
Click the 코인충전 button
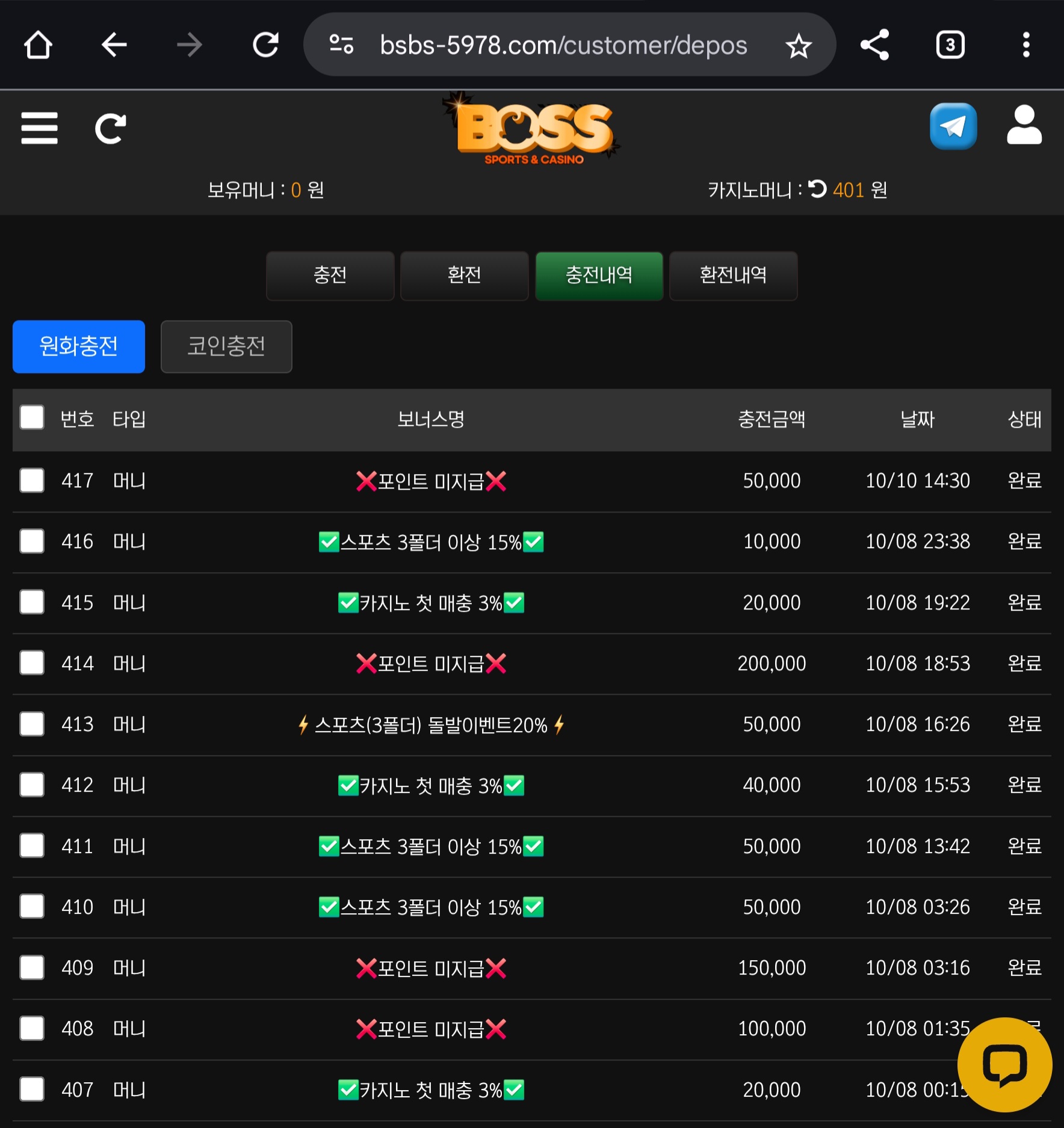[x=226, y=347]
